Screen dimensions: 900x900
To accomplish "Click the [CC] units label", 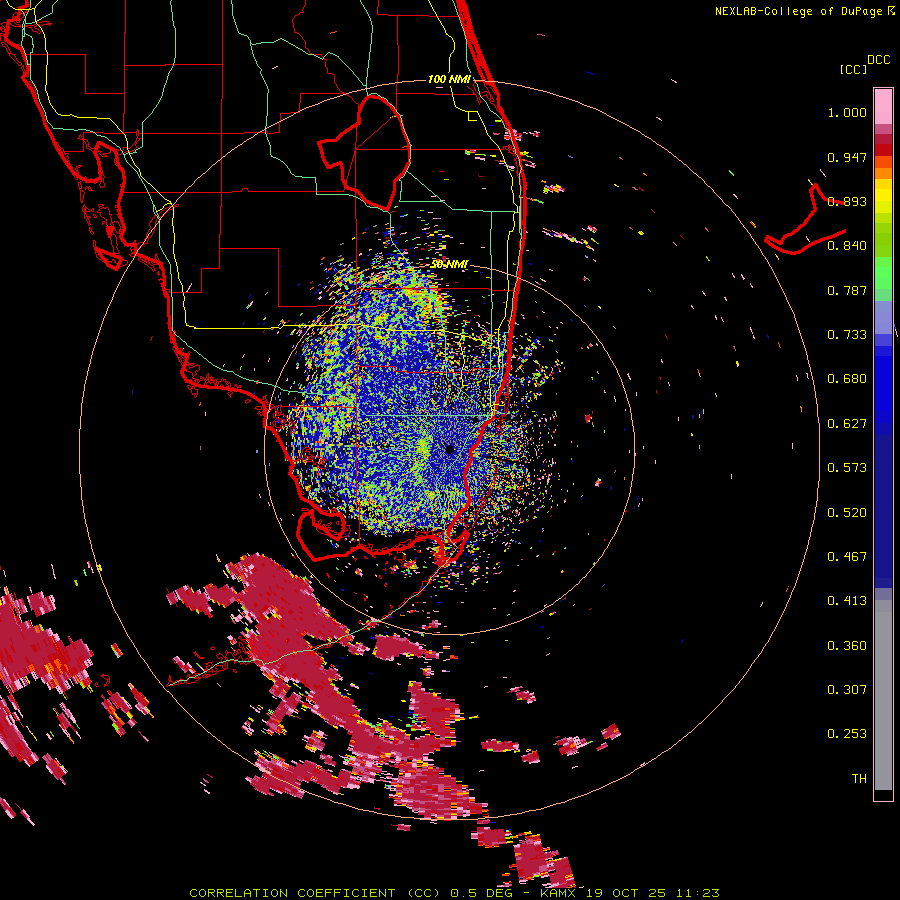I will (x=853, y=69).
